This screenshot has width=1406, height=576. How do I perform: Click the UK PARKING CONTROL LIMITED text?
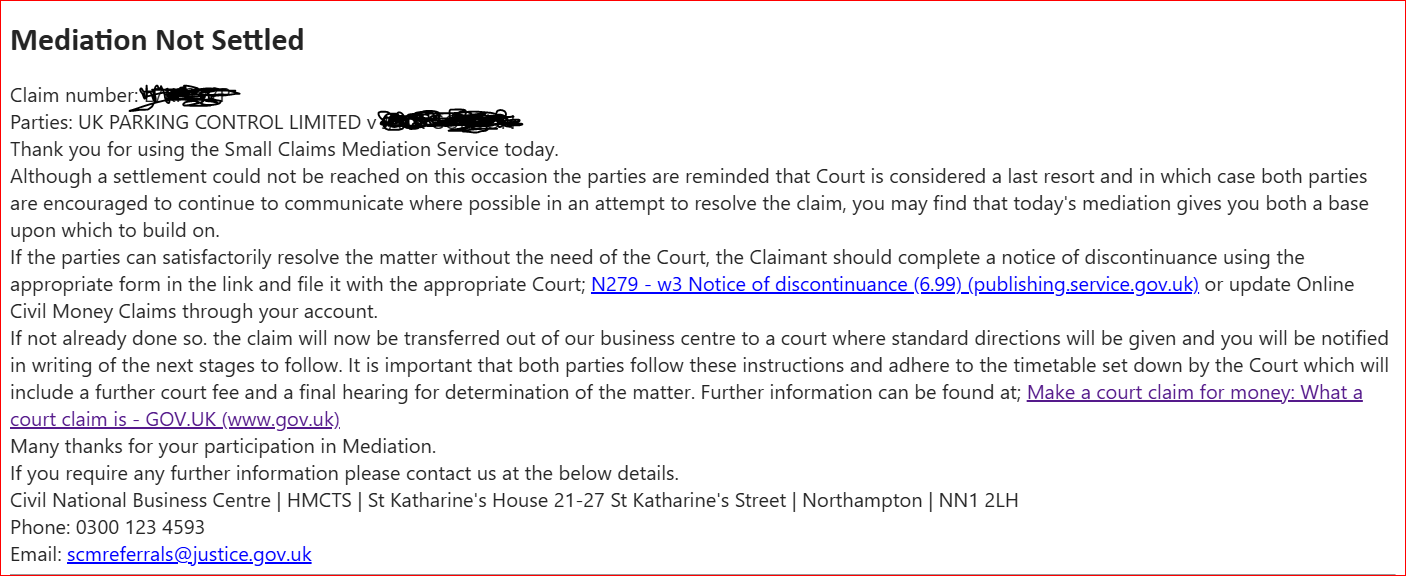219,123
